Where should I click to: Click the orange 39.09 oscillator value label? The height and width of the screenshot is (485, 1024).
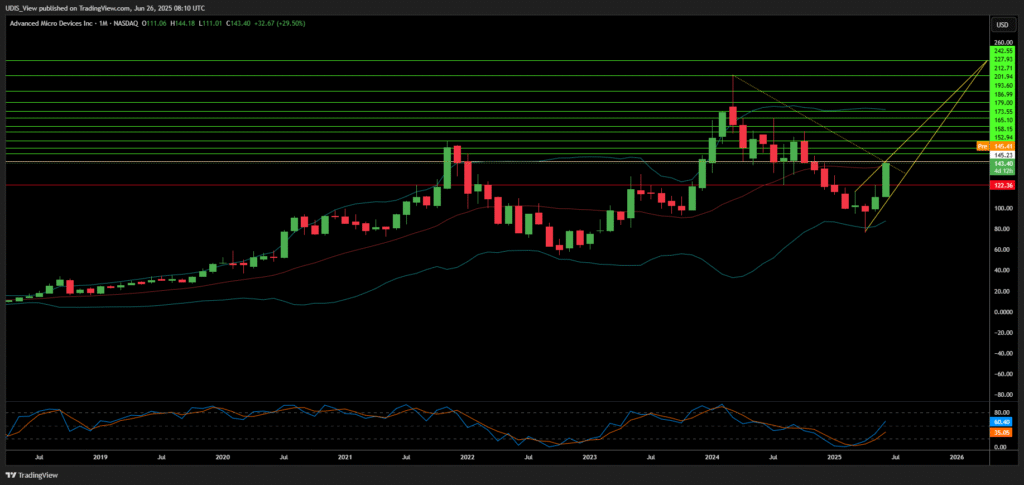click(x=1001, y=432)
